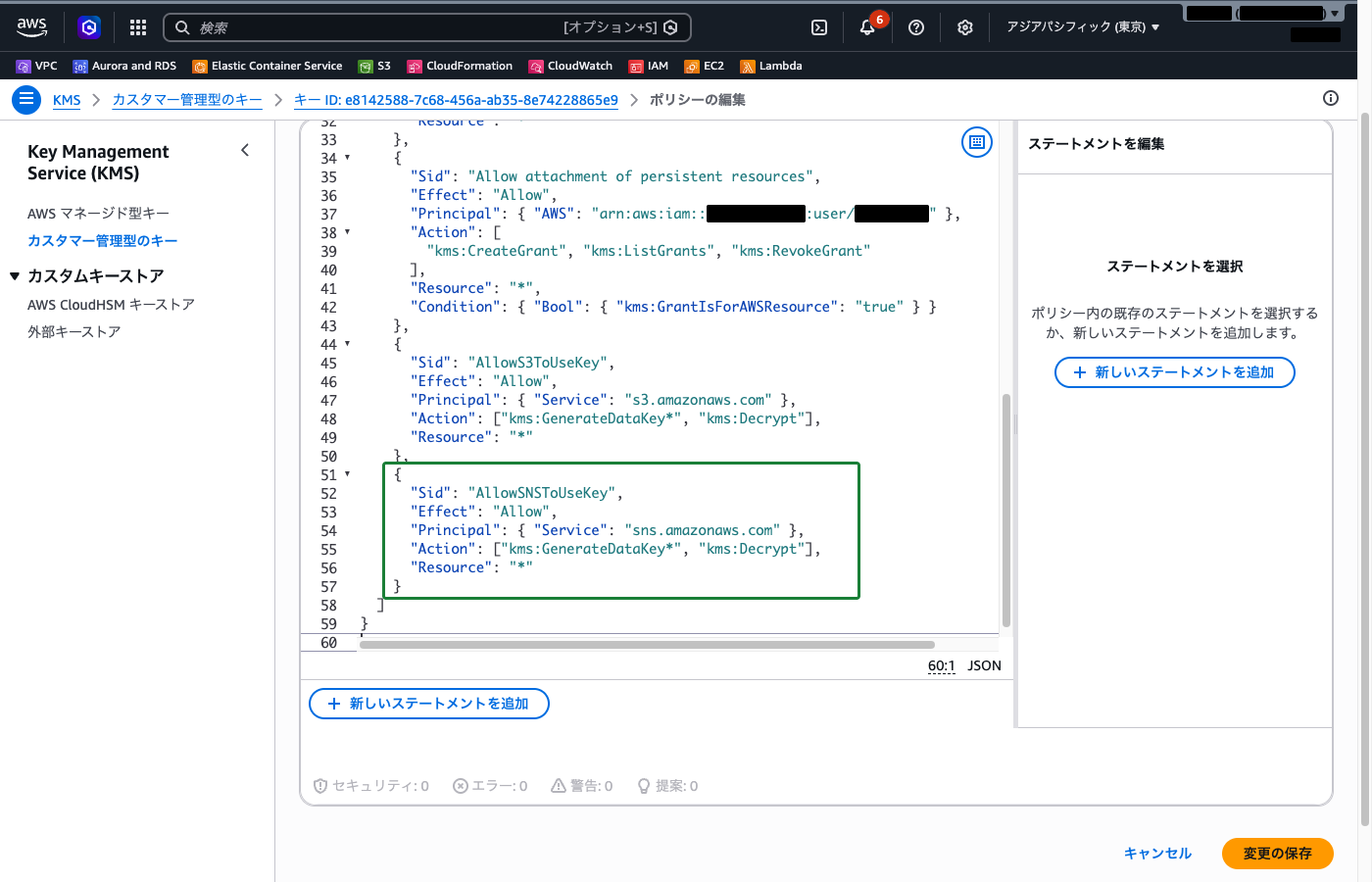The image size is (1372, 882).
Task: Open the AWS console home logo
Action: tap(32, 27)
